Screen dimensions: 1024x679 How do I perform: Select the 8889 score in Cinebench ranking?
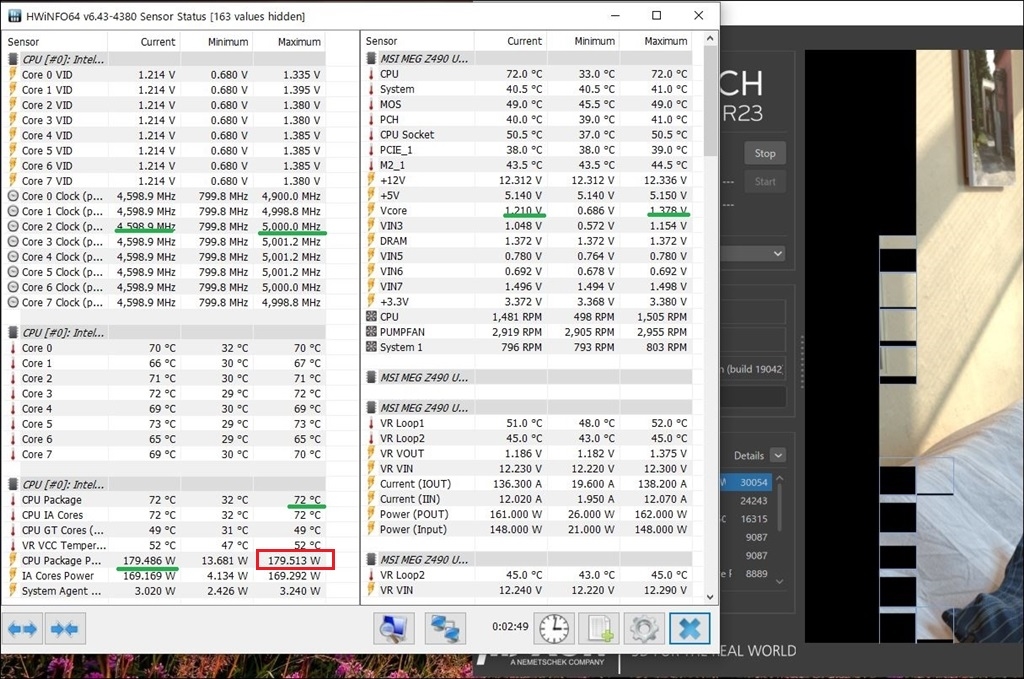756,574
